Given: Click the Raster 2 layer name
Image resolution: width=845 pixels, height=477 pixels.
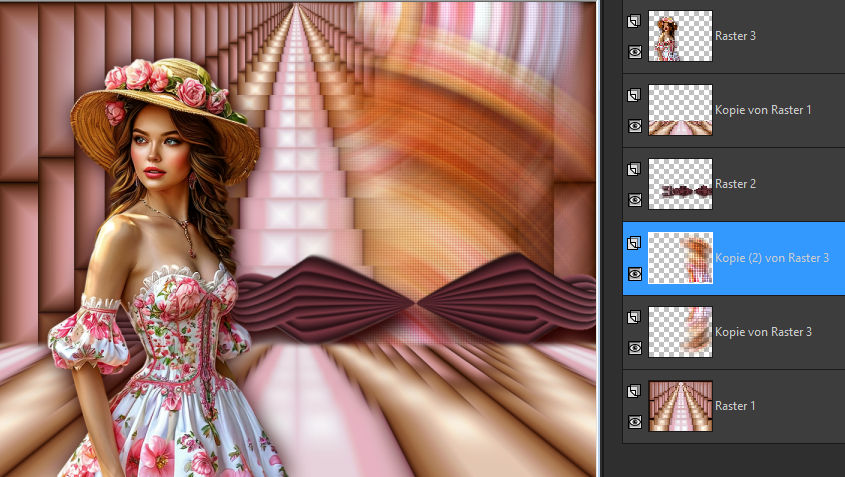Looking at the screenshot, I should 736,184.
